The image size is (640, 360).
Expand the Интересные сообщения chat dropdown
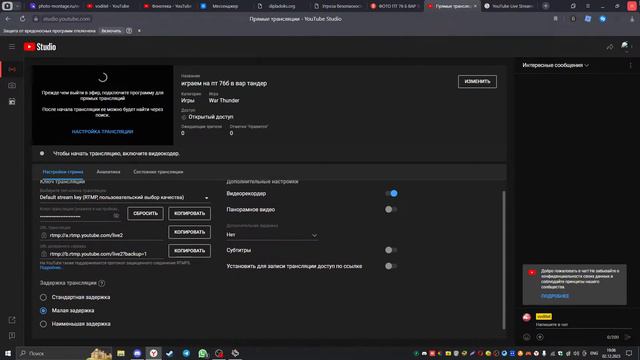556,65
